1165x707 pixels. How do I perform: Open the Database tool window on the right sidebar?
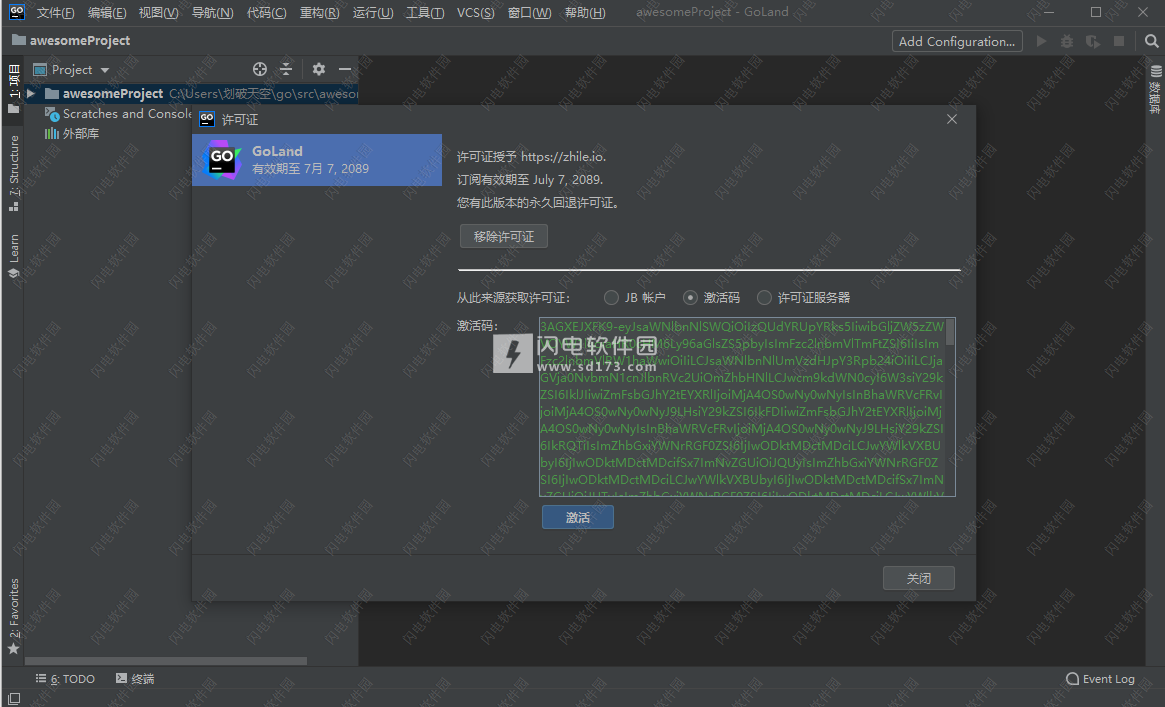[1155, 88]
